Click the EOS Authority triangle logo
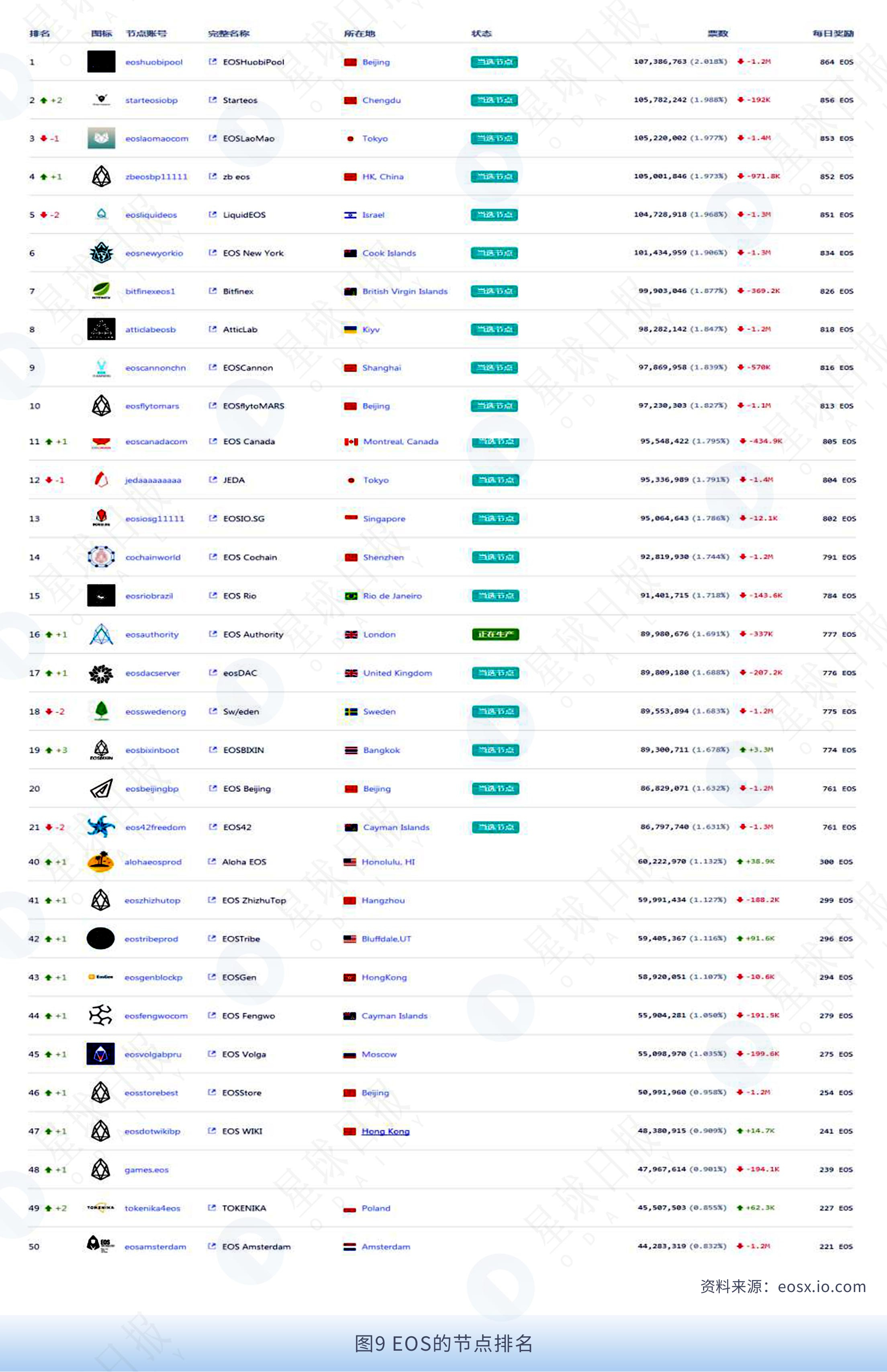Viewport: 887px width, 1372px height. click(101, 634)
